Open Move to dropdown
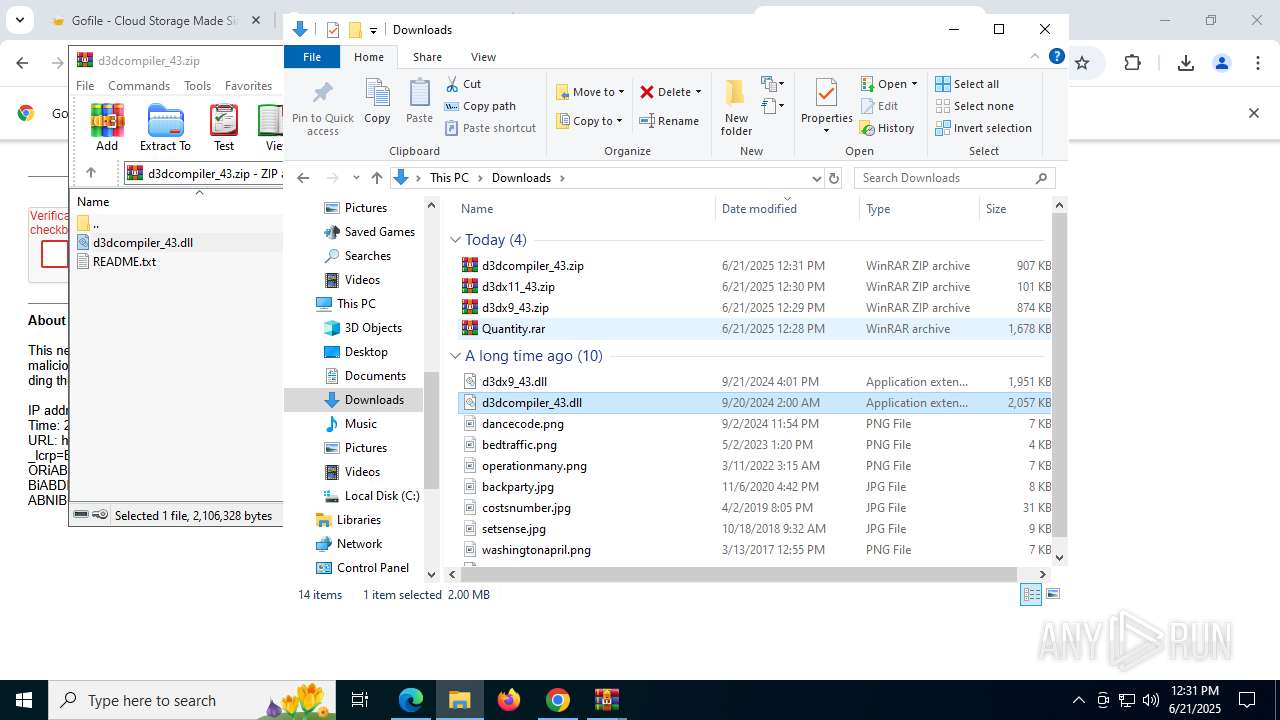1280x720 pixels. click(x=590, y=92)
